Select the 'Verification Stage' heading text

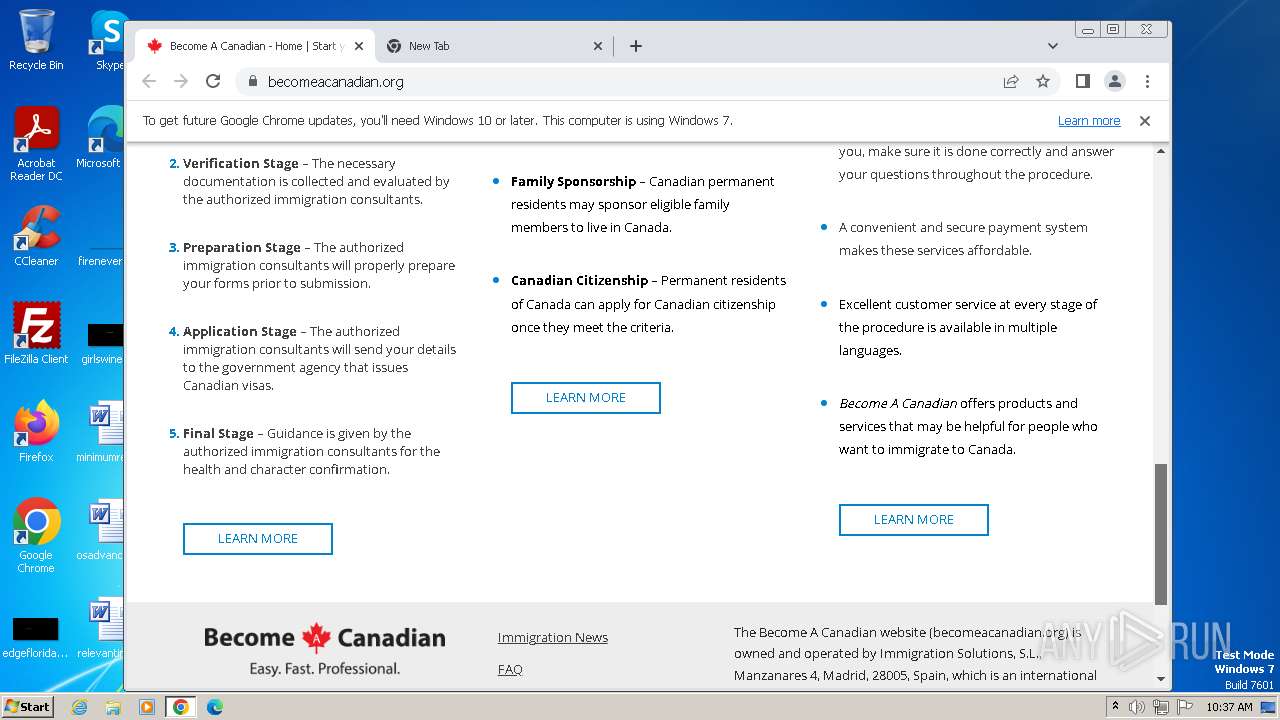pyautogui.click(x=240, y=163)
